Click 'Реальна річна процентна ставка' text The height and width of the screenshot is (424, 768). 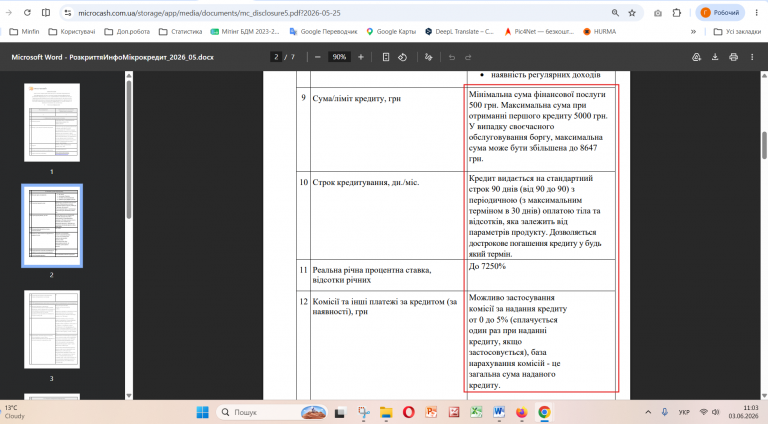(372, 270)
